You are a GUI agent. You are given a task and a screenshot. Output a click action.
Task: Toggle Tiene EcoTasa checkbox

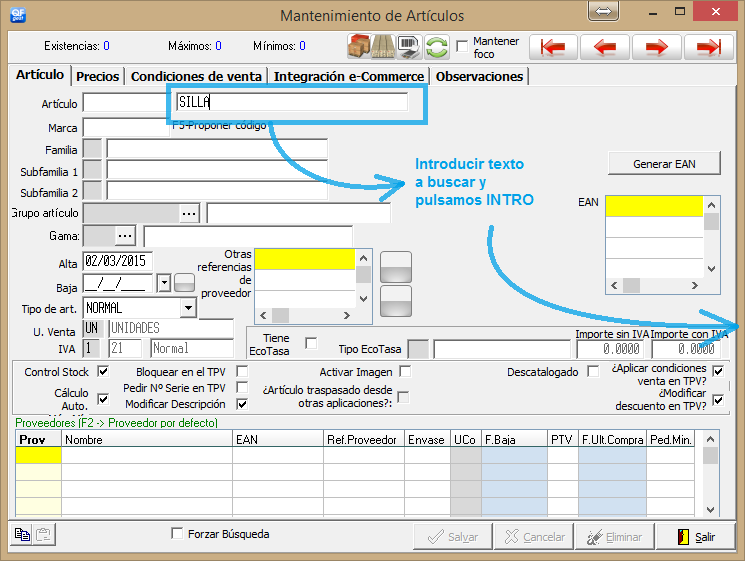coord(311,342)
